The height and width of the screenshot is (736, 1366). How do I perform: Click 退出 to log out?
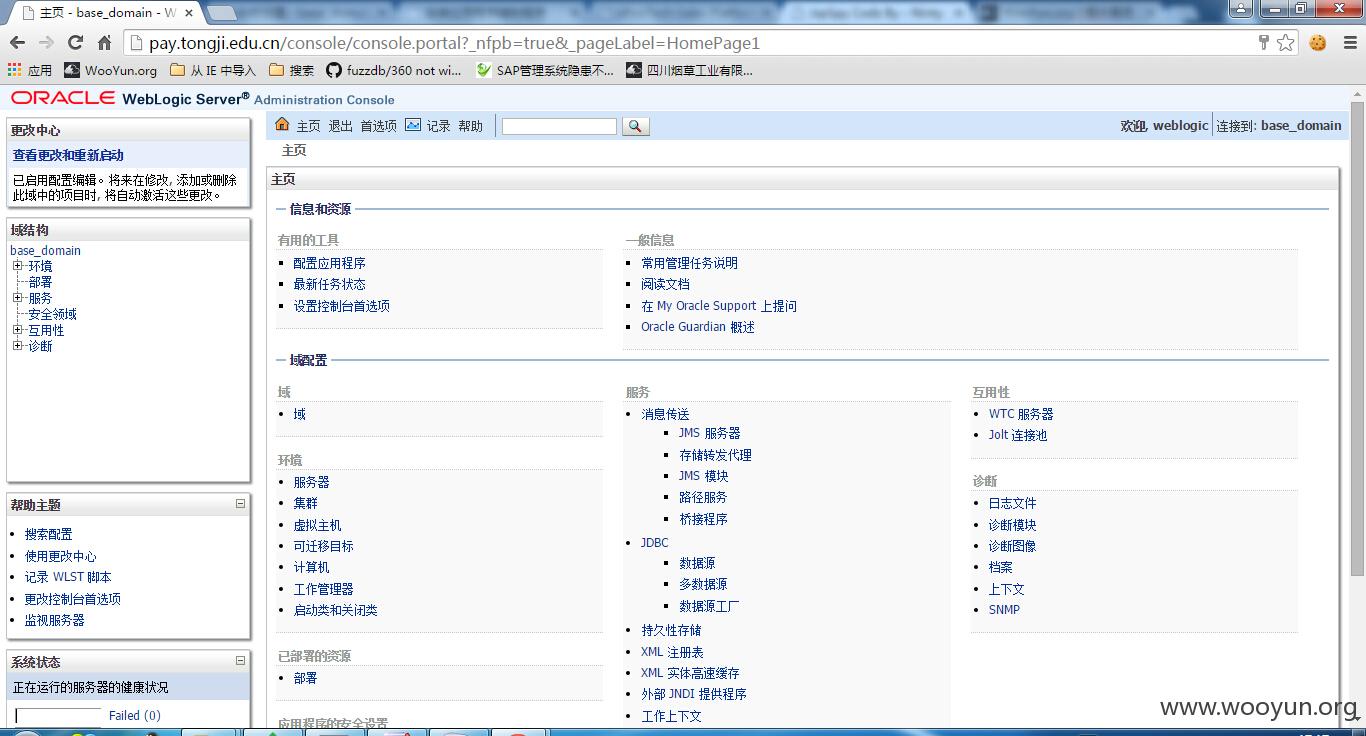coord(341,126)
